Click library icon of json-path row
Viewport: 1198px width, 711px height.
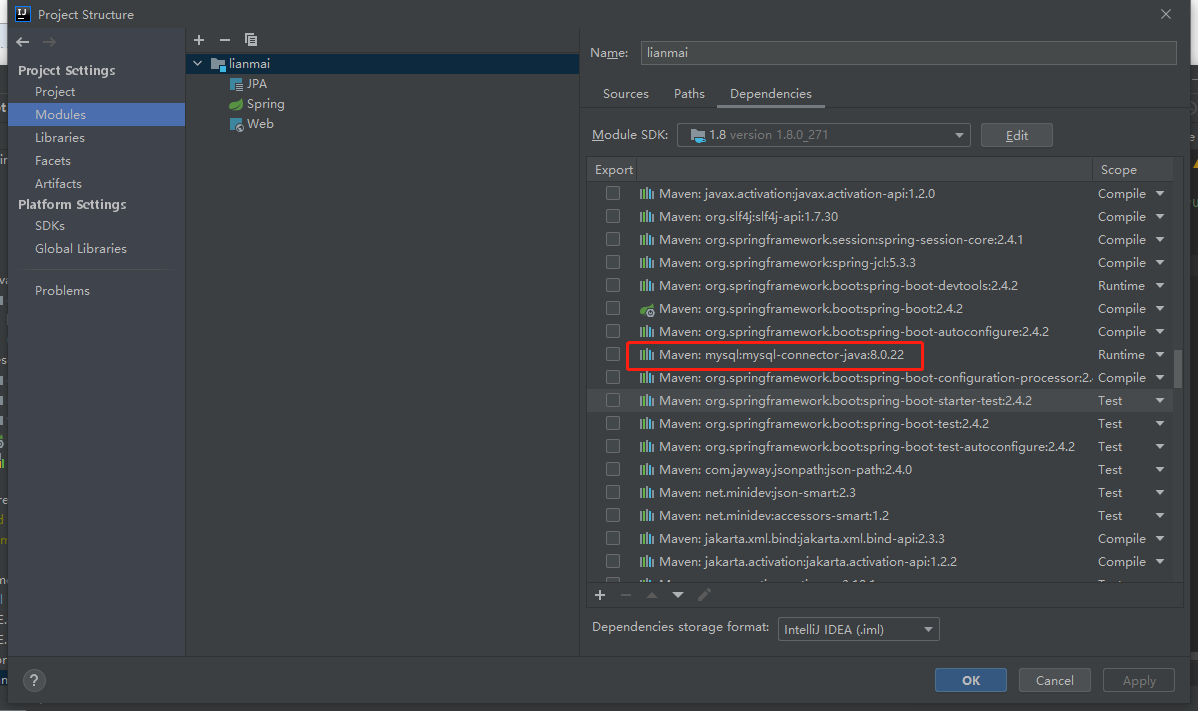[646, 470]
